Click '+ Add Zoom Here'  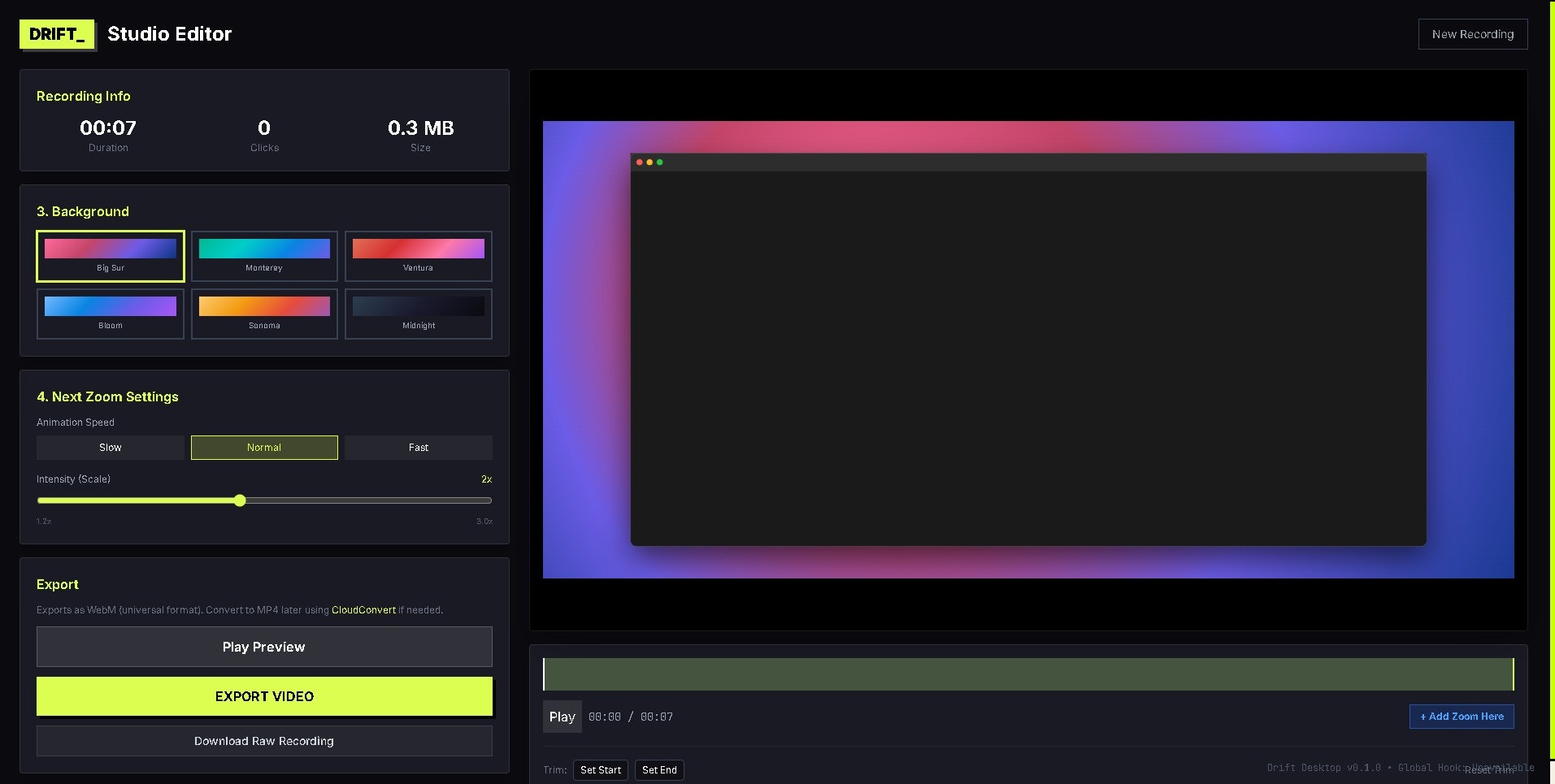tap(1461, 717)
